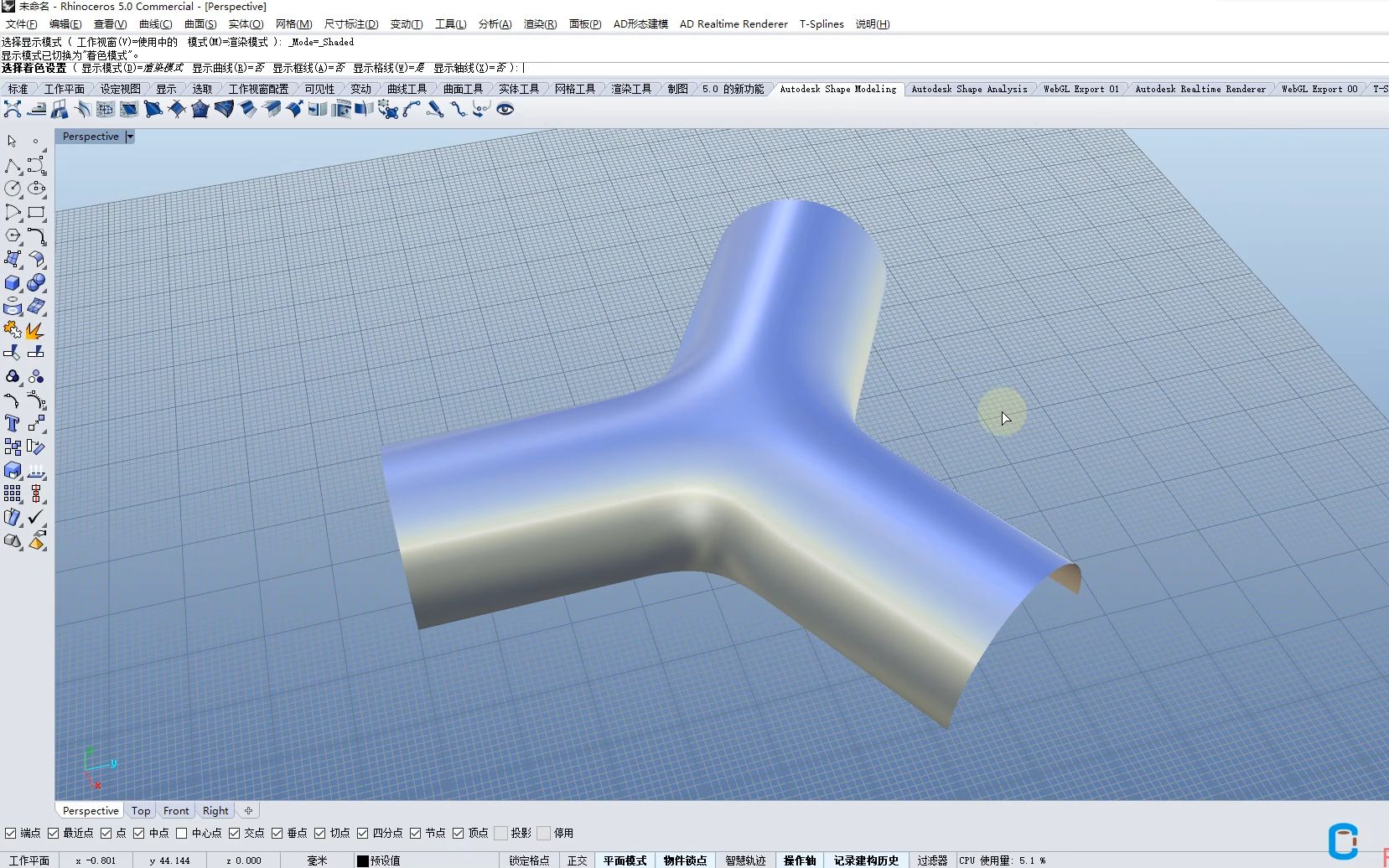Toggle the 节点 osnap checkbox

click(416, 833)
